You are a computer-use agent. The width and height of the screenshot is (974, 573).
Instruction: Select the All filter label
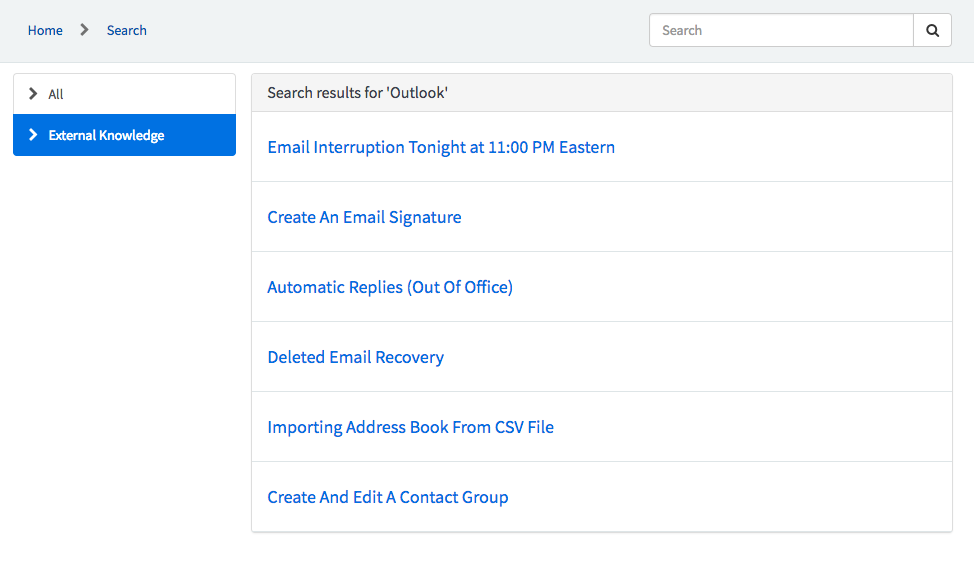tap(56, 94)
